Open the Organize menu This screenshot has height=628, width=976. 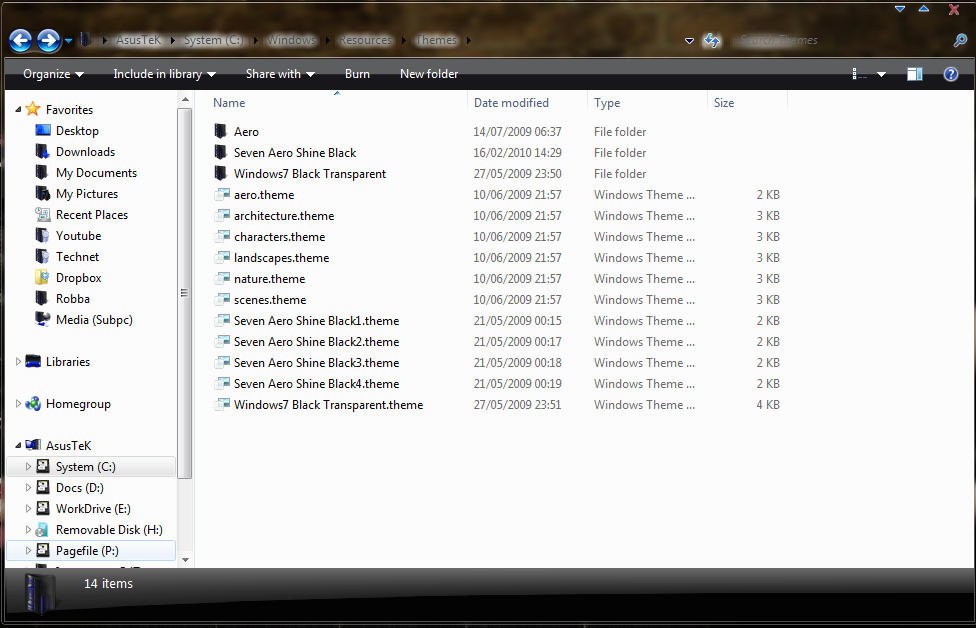(53, 74)
